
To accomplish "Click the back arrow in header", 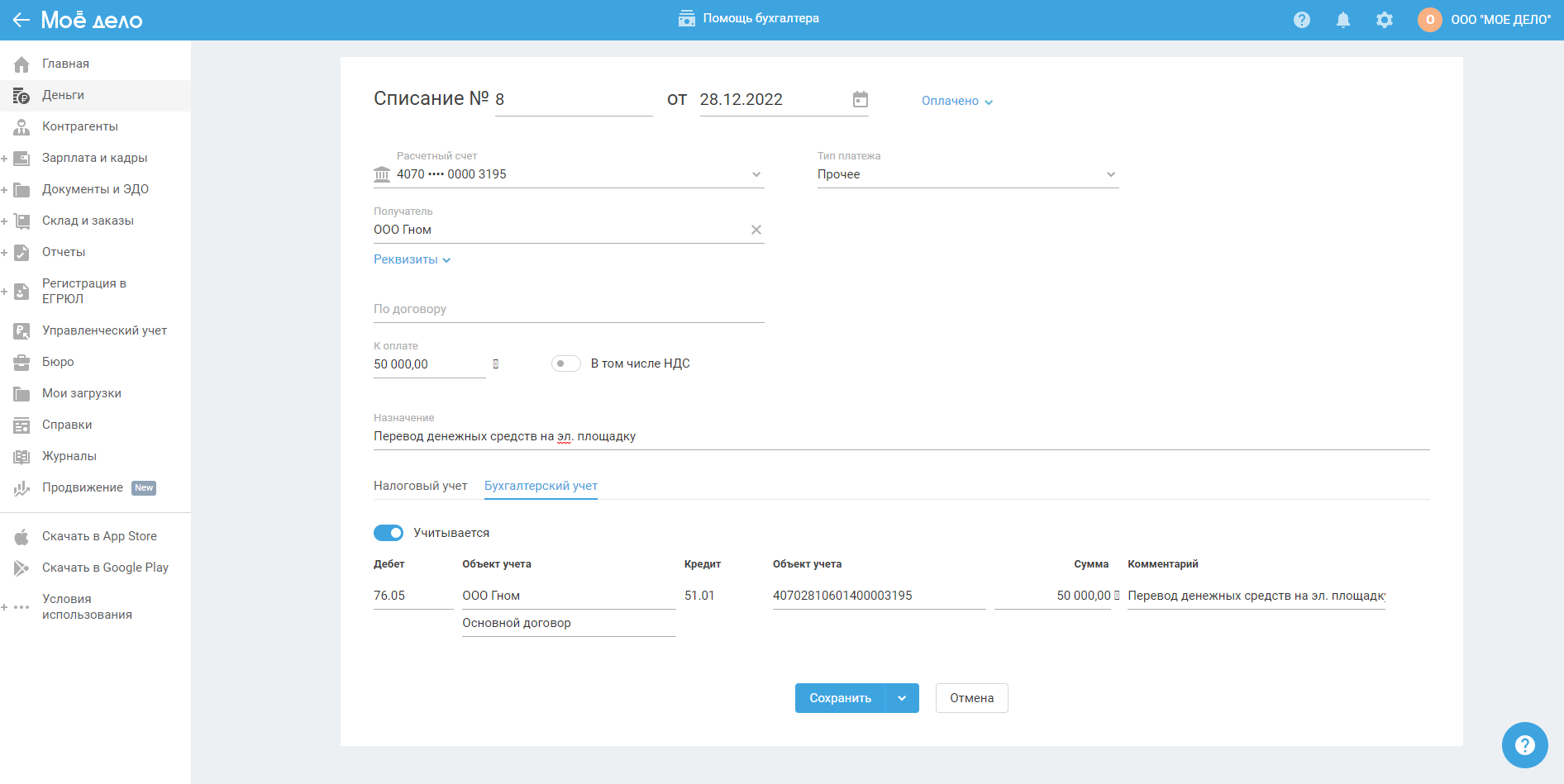I will point(21,20).
